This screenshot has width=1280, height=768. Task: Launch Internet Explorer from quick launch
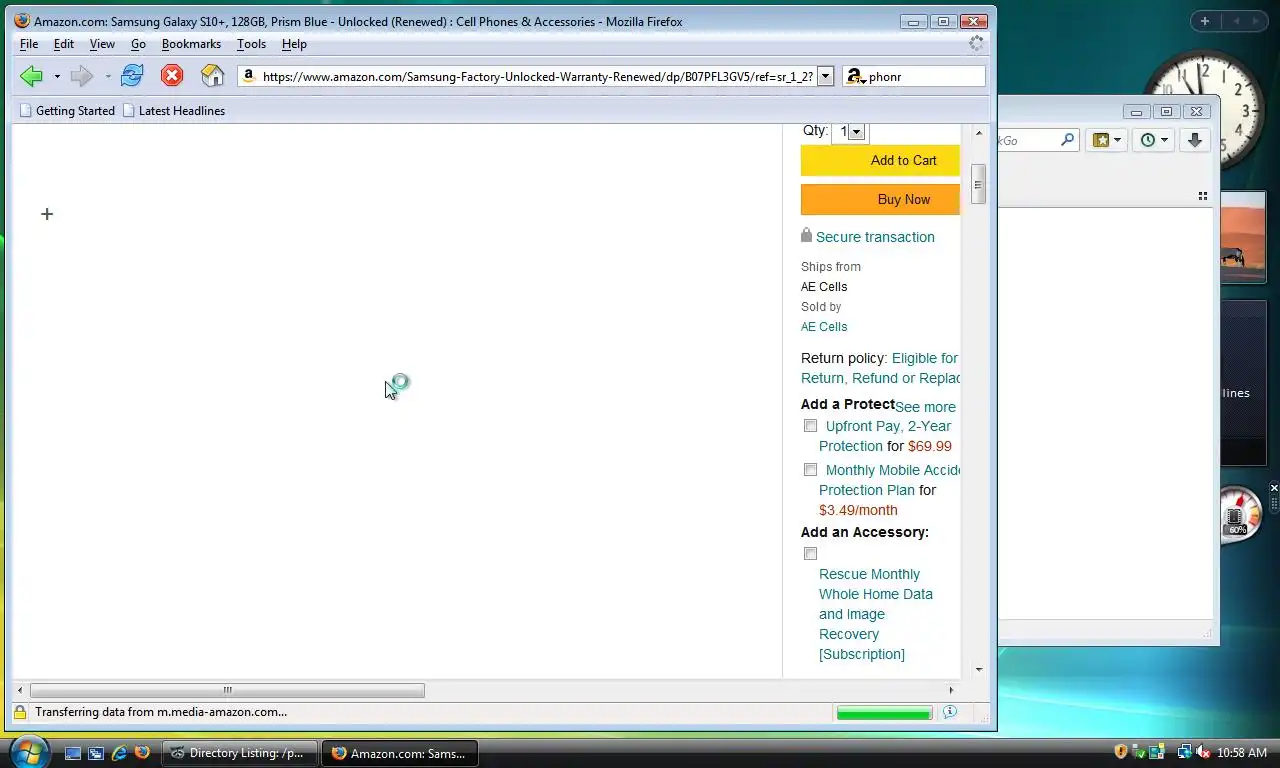click(x=119, y=753)
